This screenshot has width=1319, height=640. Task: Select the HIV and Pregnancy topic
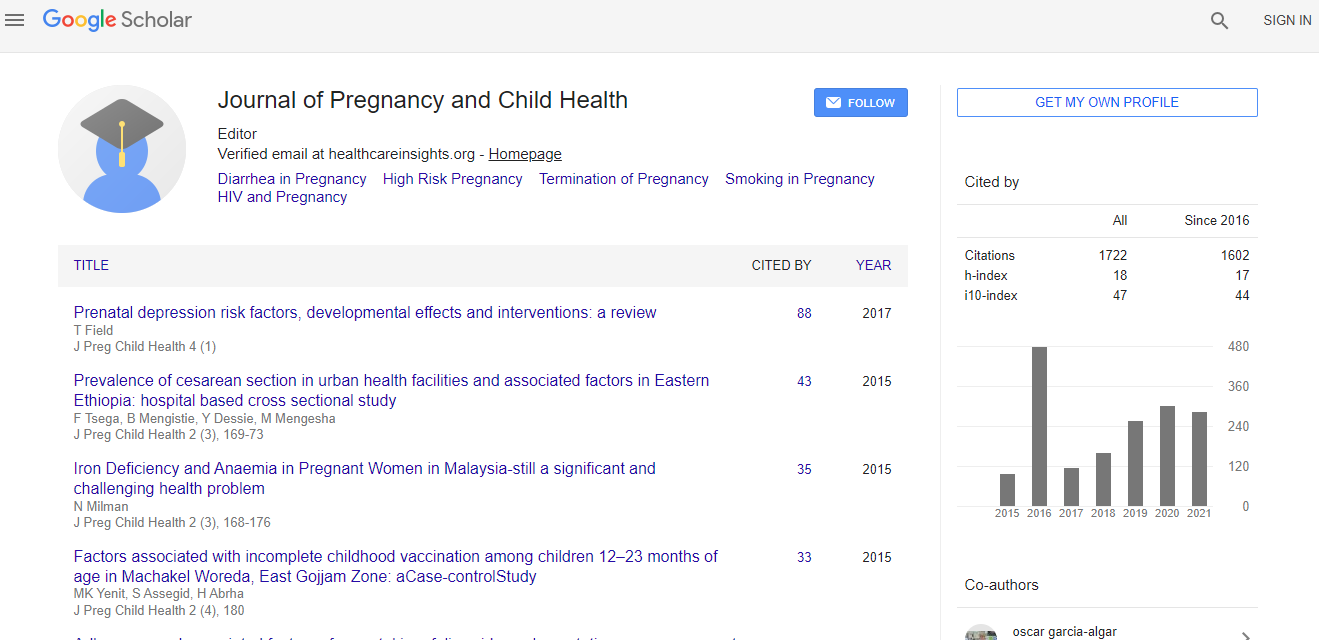click(282, 197)
